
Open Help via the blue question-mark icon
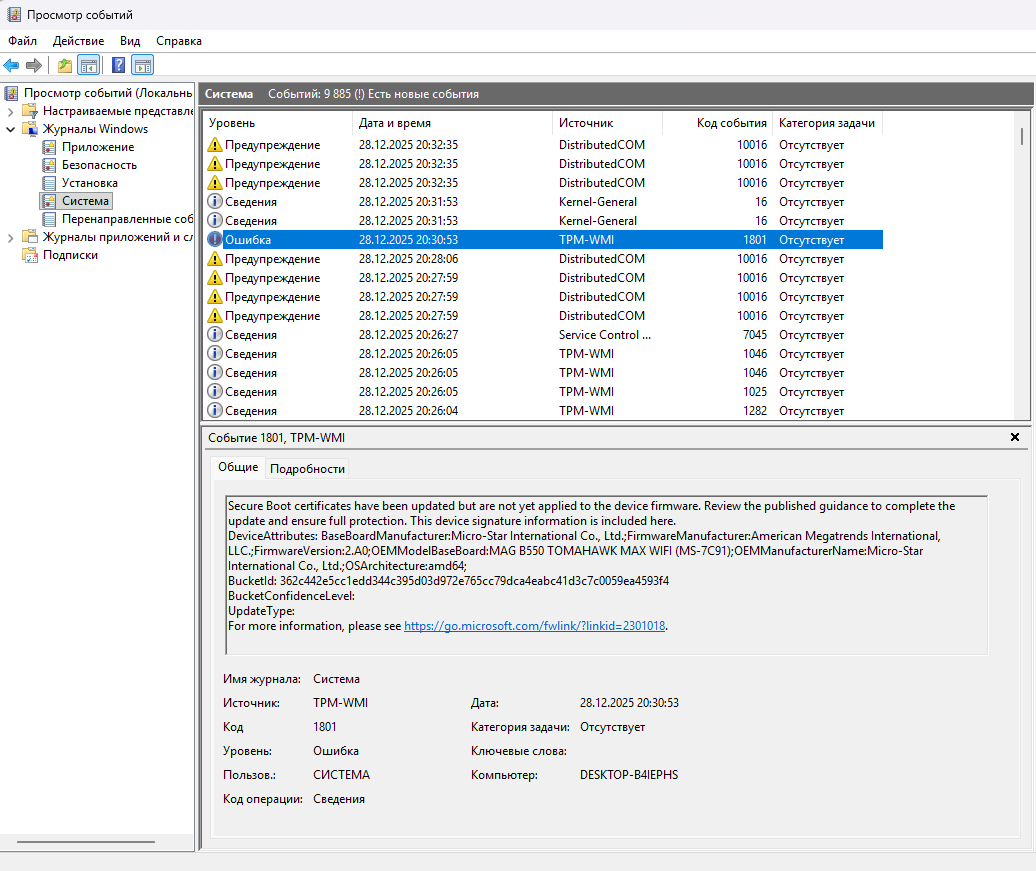tap(118, 65)
